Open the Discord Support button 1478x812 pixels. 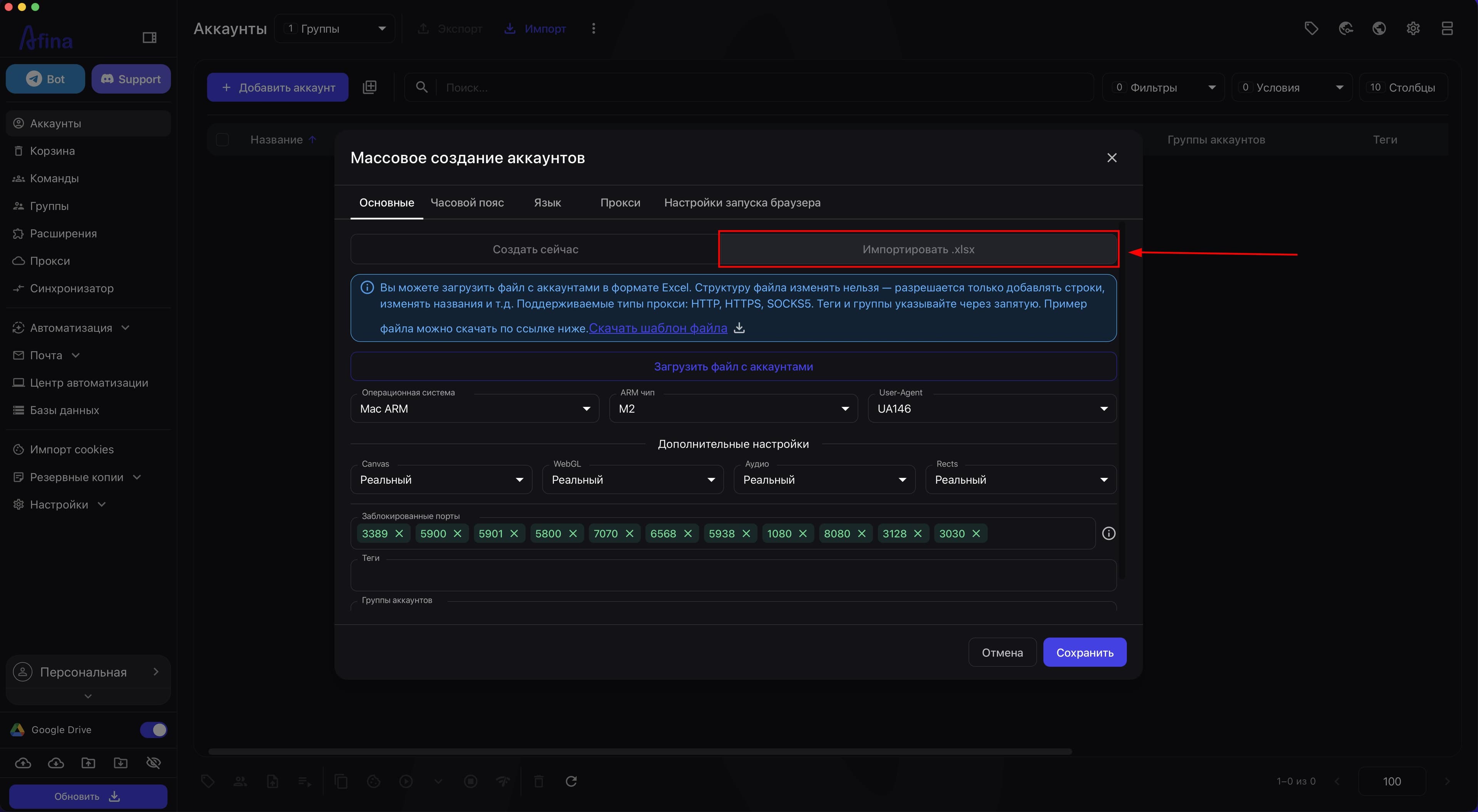tap(131, 79)
